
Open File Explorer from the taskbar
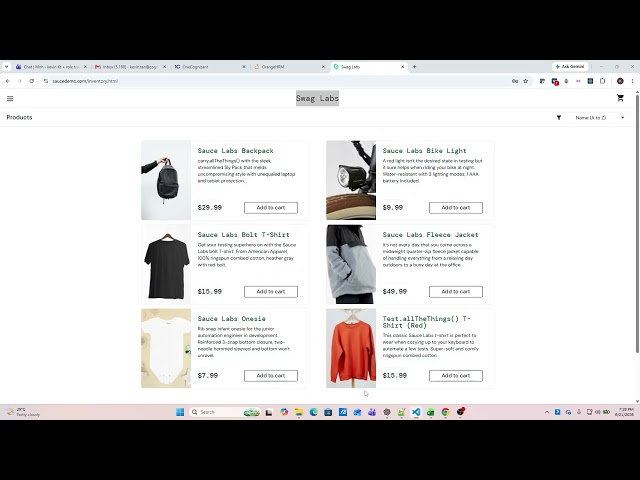299,412
